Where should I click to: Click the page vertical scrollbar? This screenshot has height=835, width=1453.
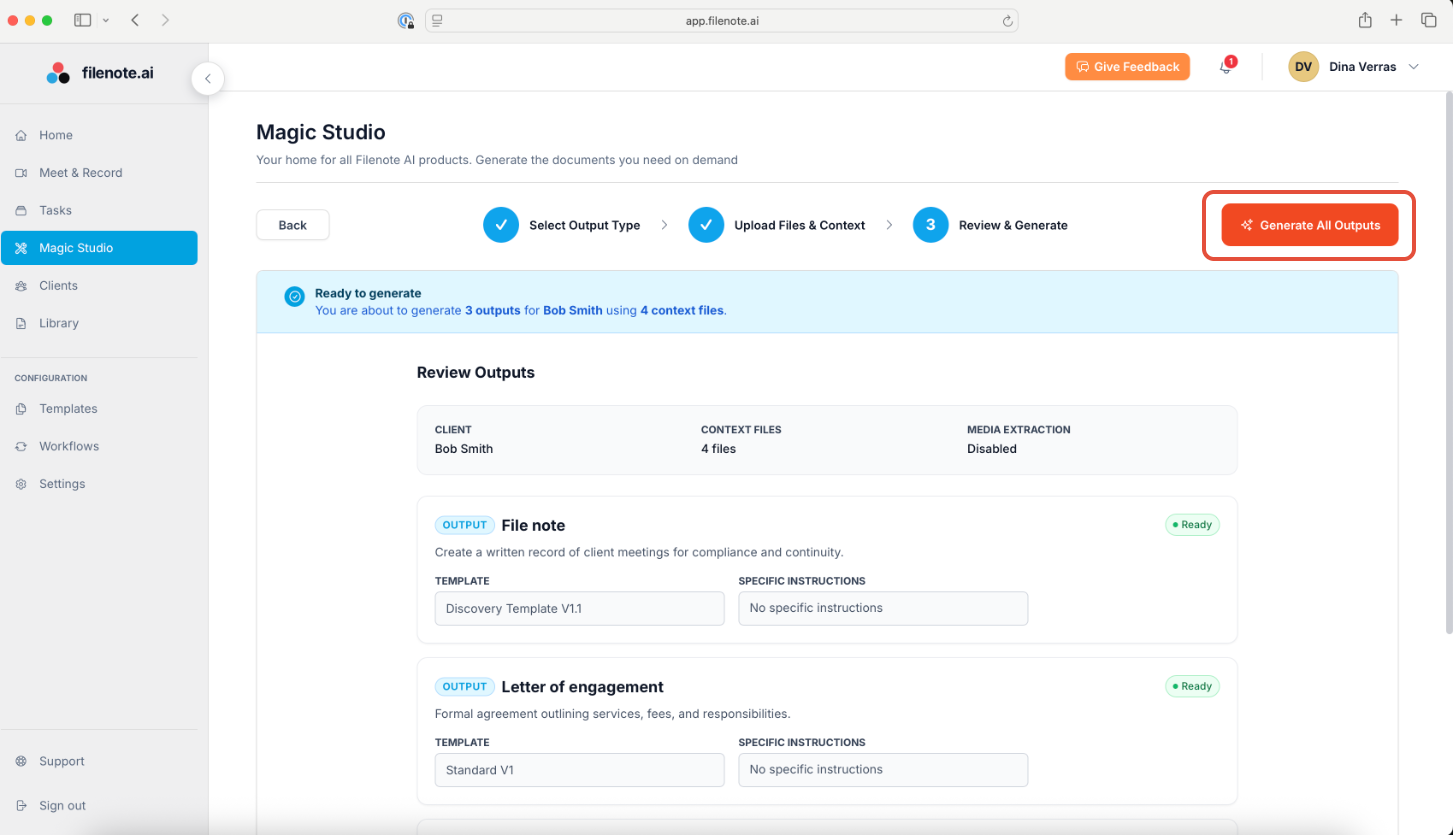point(1447,362)
